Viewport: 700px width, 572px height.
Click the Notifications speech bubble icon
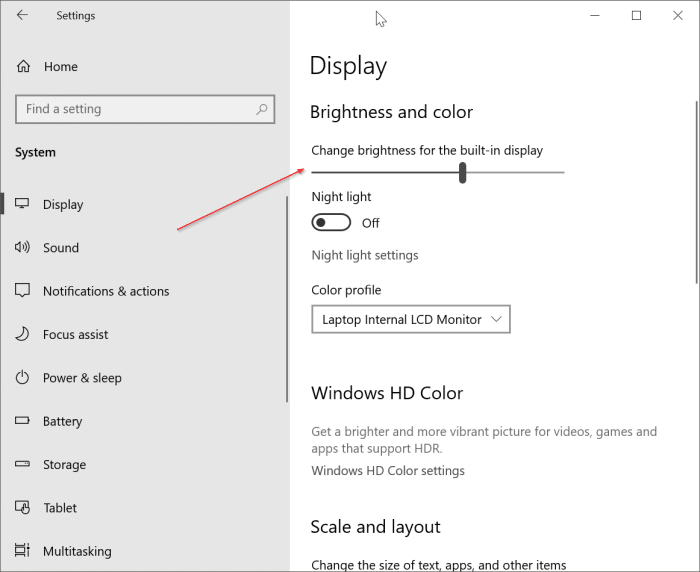point(22,290)
